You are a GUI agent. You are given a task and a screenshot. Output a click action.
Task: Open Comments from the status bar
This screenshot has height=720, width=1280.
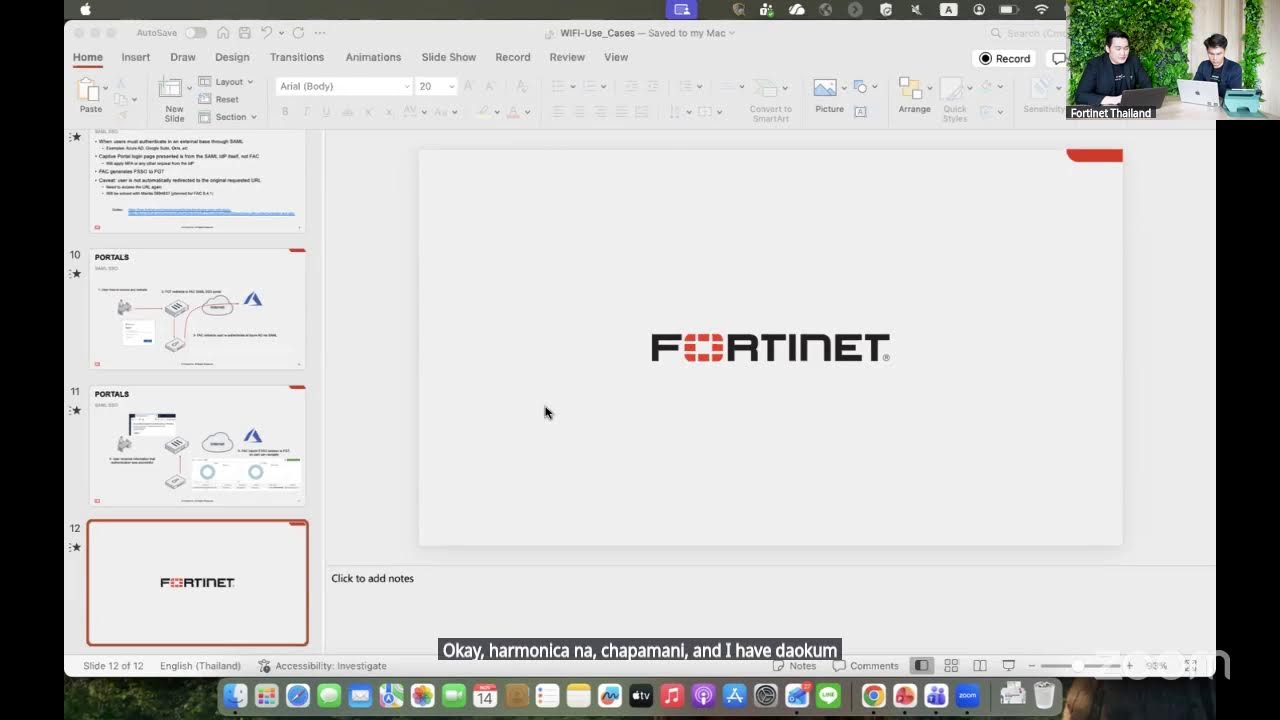click(x=866, y=666)
